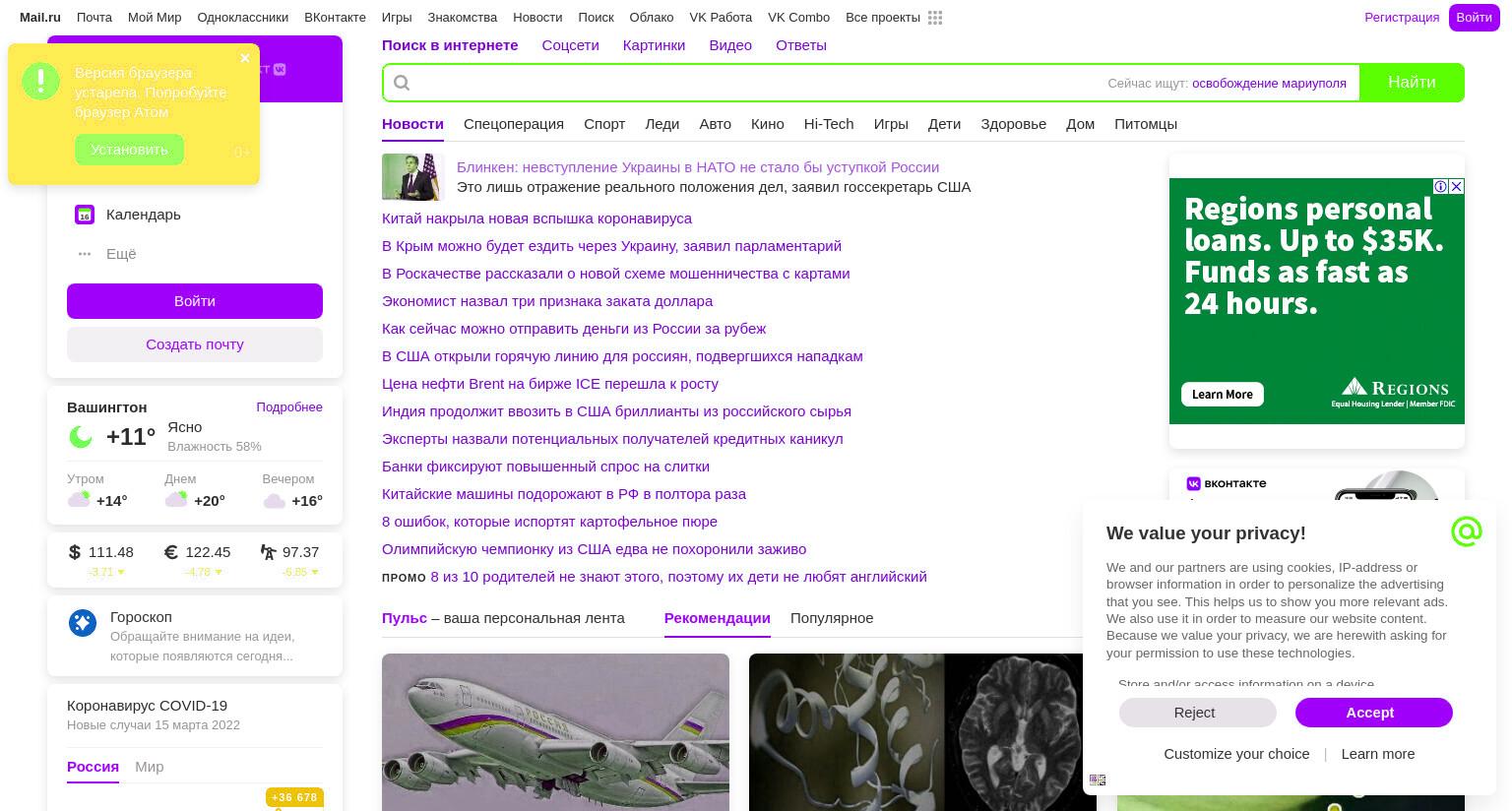Click the trending query 'освобождение мариуполя'
1512x811 pixels.
1269,84
